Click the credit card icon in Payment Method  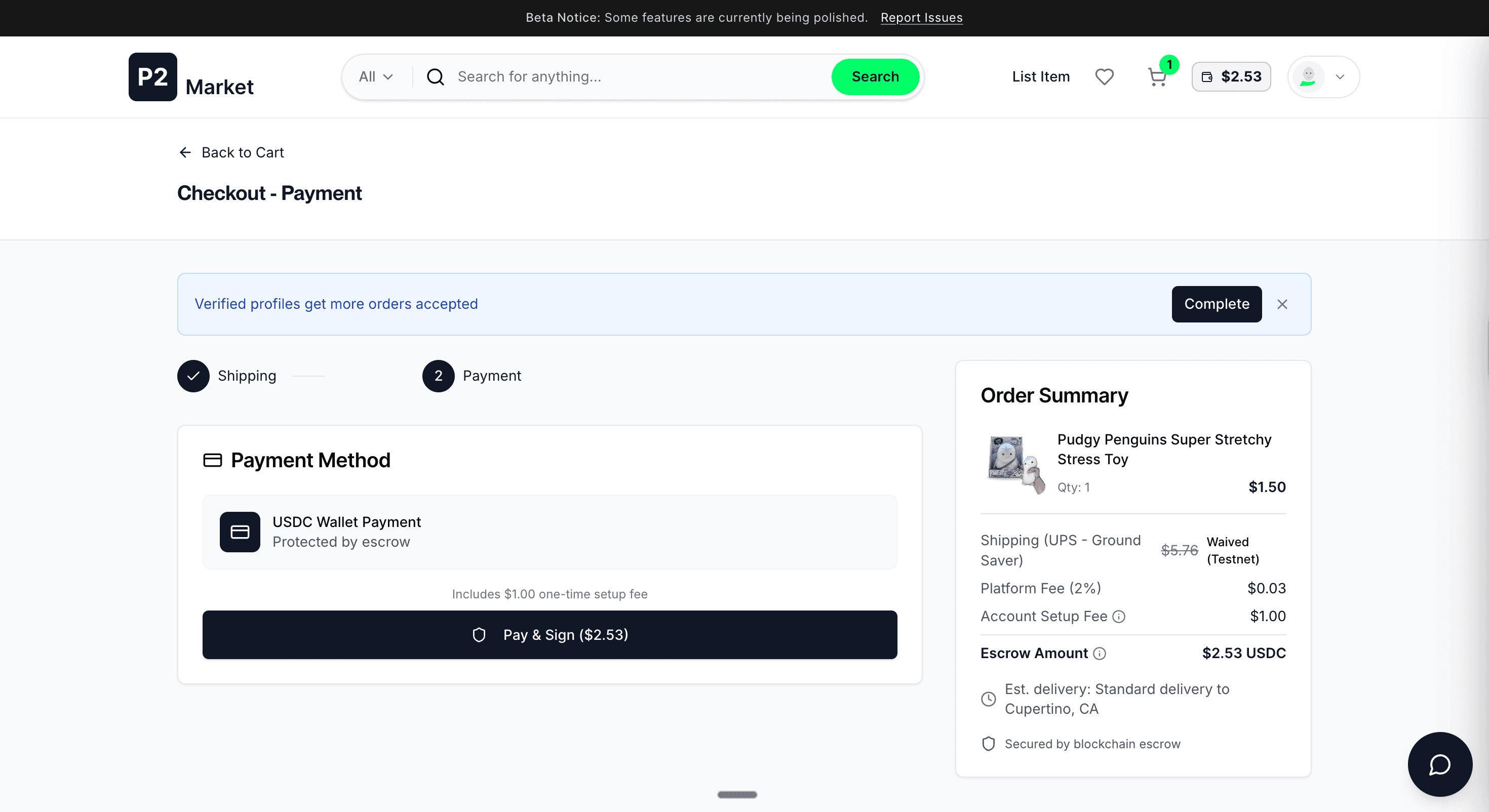tap(212, 460)
